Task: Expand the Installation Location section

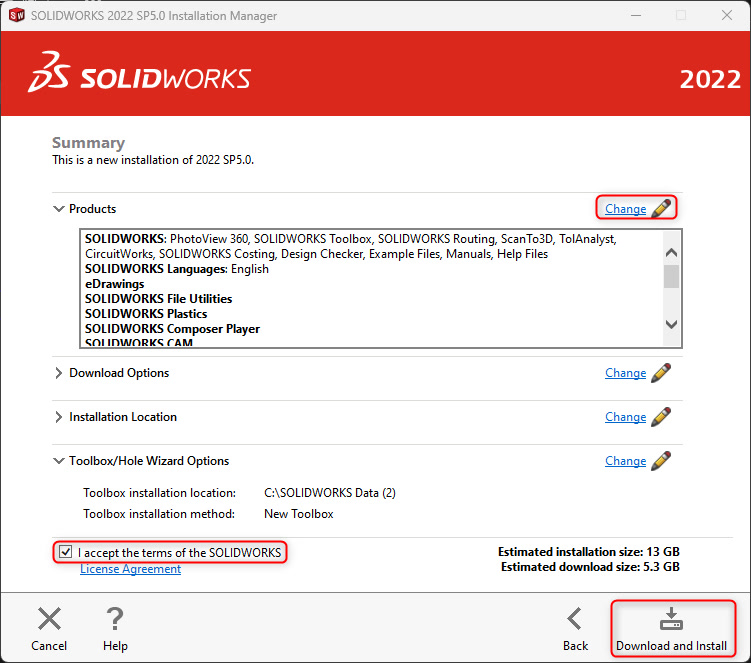Action: [x=58, y=417]
